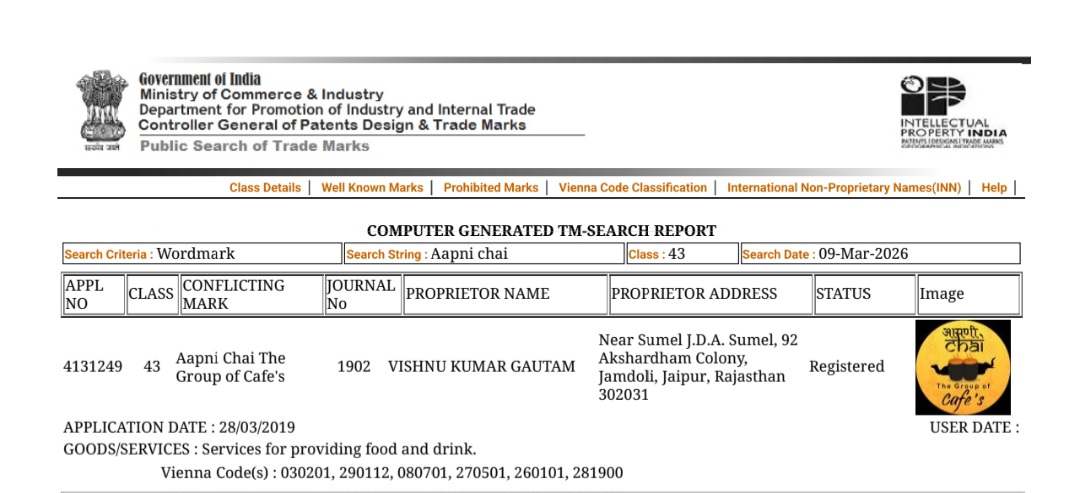
Task: Open the Class Details menu link
Action: [x=265, y=188]
